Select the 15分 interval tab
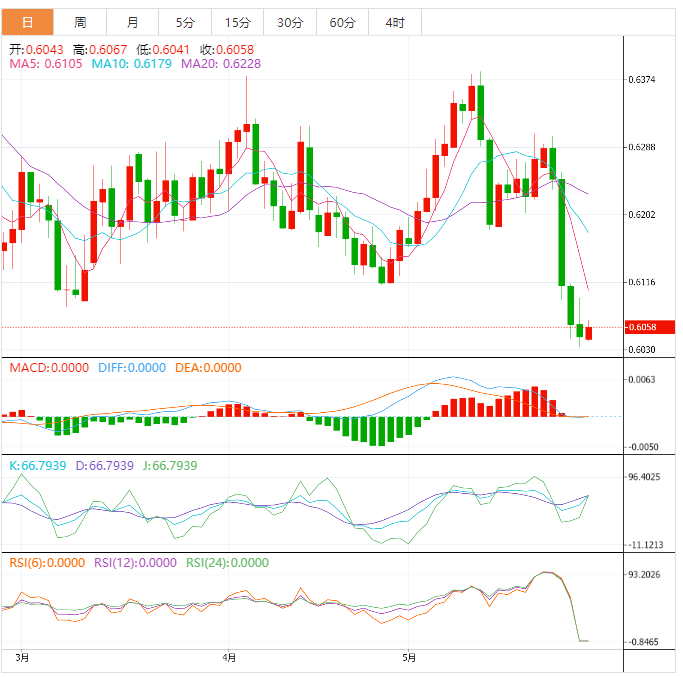The image size is (683, 678). coord(238,22)
